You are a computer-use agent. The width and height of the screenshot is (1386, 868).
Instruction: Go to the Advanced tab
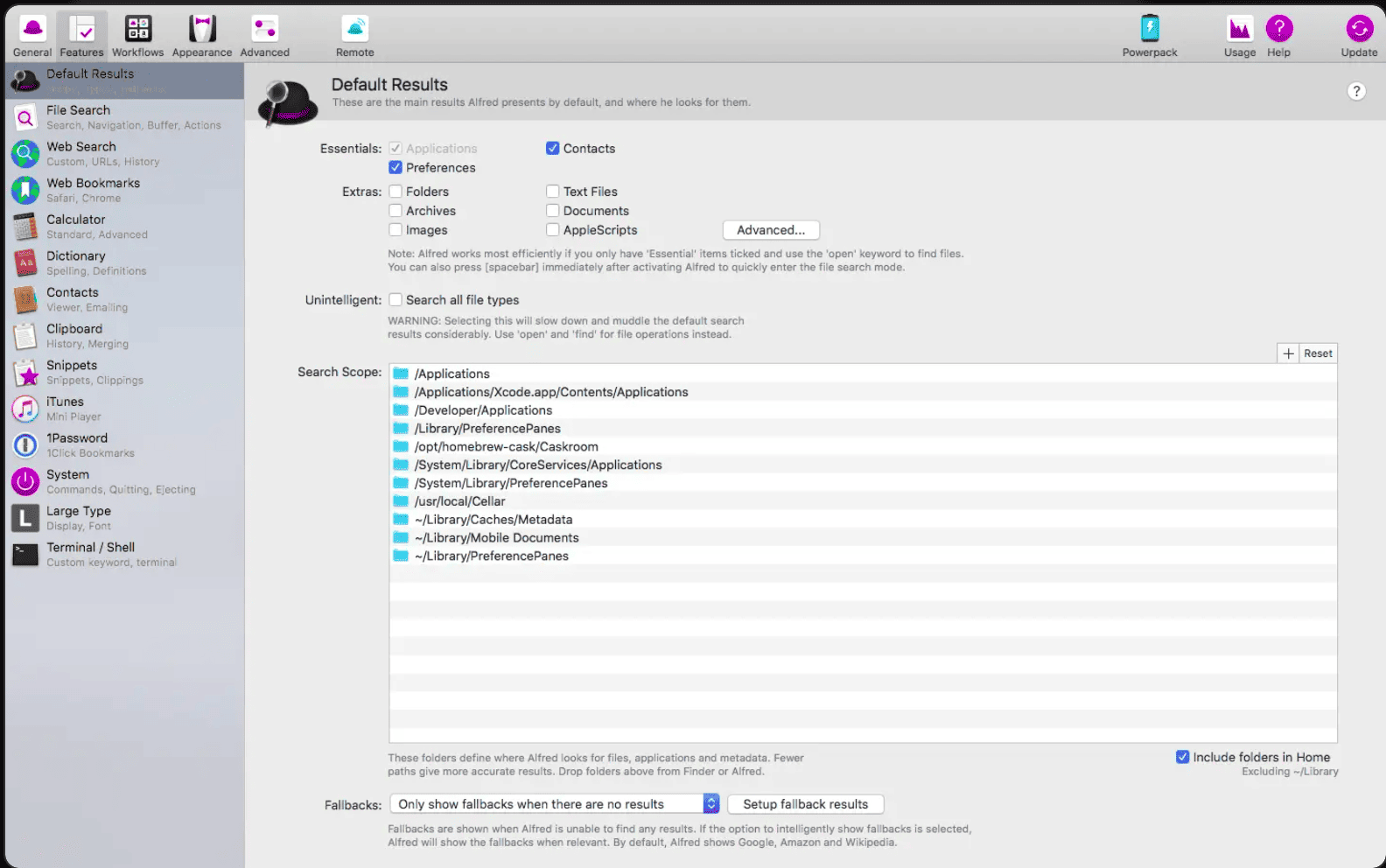264,36
